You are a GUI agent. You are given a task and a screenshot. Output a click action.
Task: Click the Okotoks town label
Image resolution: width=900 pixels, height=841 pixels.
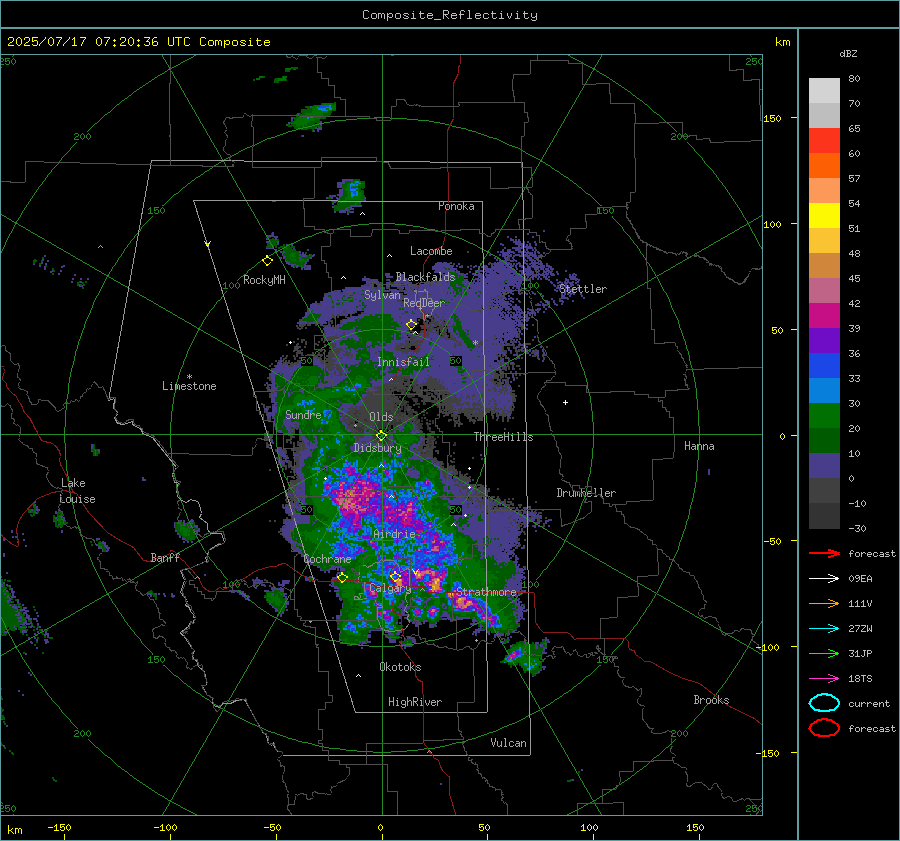(400, 667)
